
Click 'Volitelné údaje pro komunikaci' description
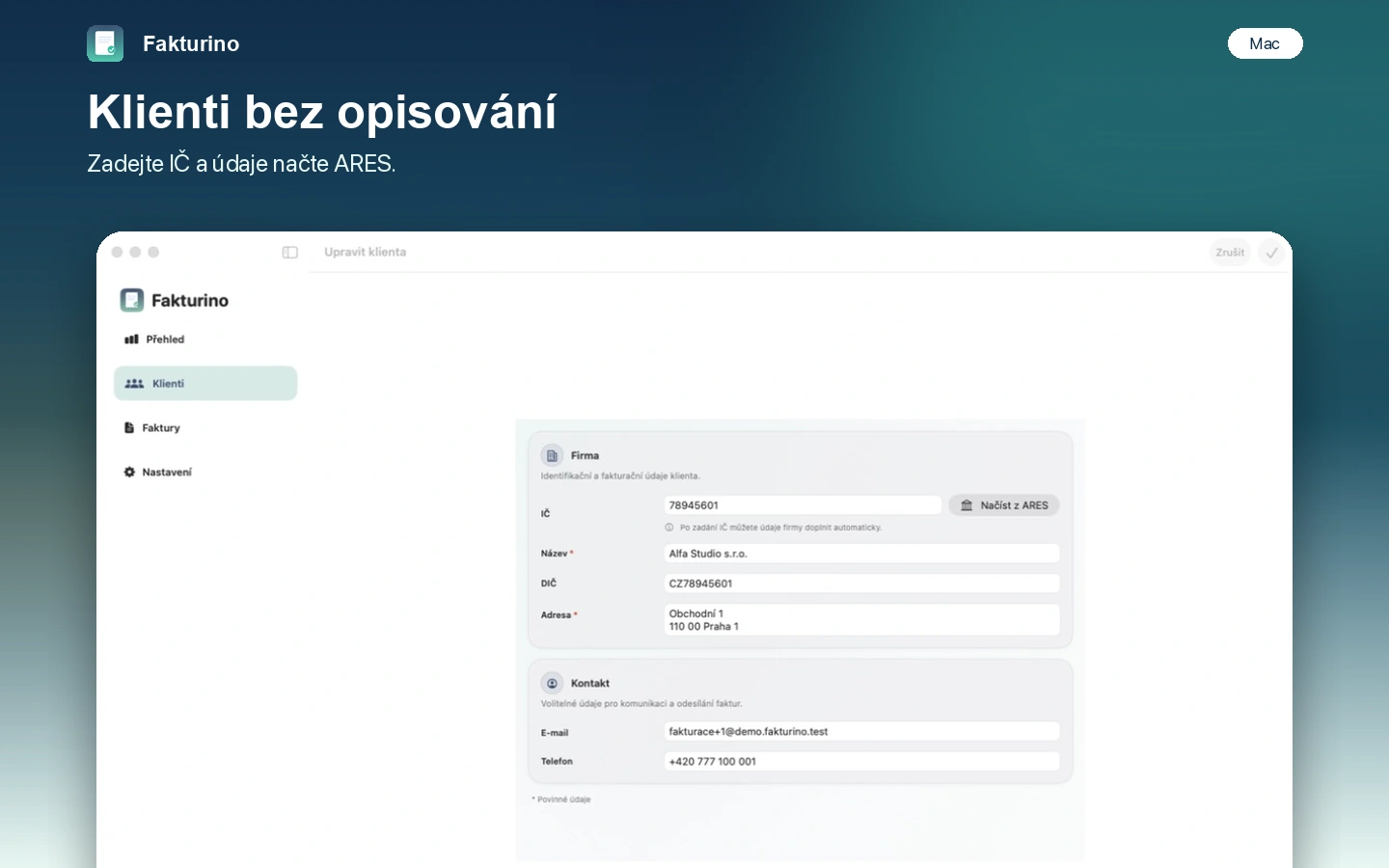641,704
